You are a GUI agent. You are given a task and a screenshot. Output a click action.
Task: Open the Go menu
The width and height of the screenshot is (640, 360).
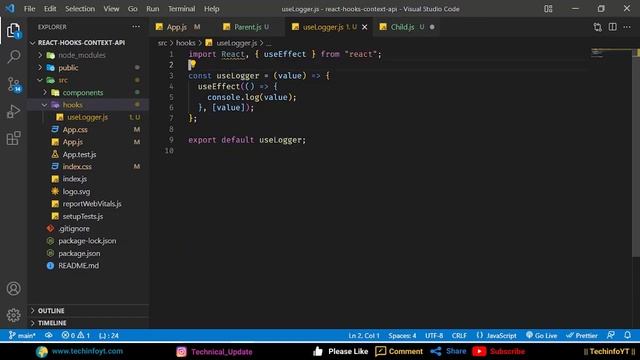pyautogui.click(x=133, y=9)
